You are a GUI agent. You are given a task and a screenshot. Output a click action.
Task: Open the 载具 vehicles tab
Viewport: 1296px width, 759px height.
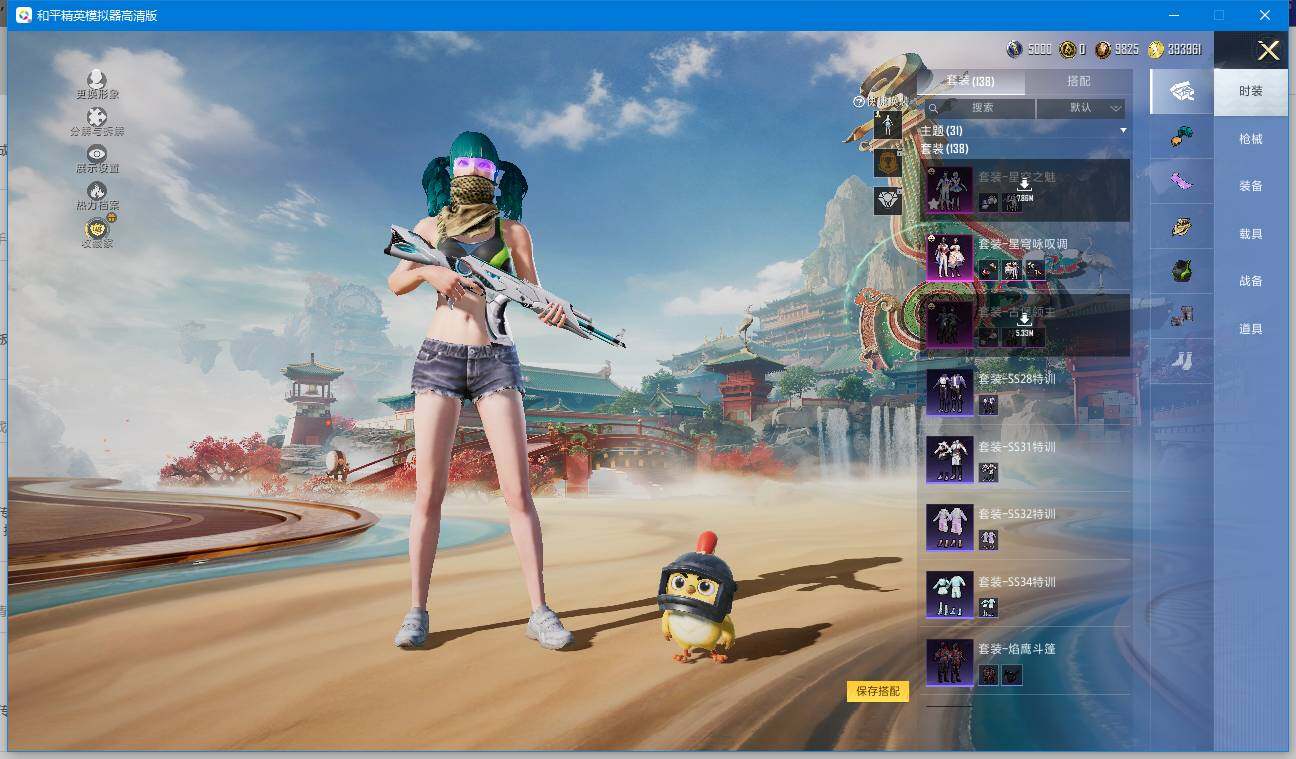pos(1251,234)
